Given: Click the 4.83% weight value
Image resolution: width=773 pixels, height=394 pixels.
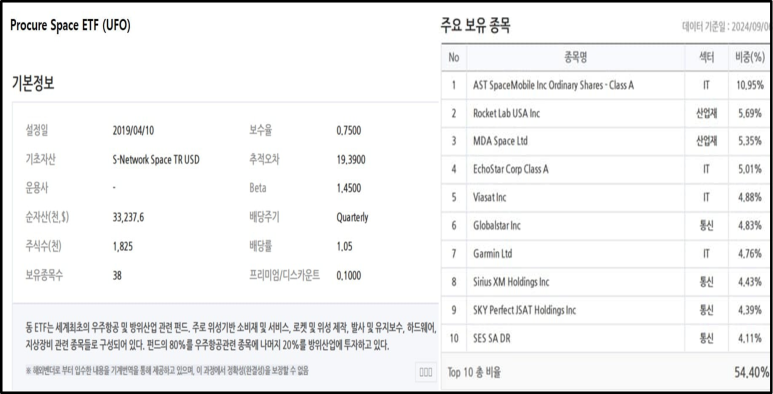Looking at the screenshot, I should [751, 226].
